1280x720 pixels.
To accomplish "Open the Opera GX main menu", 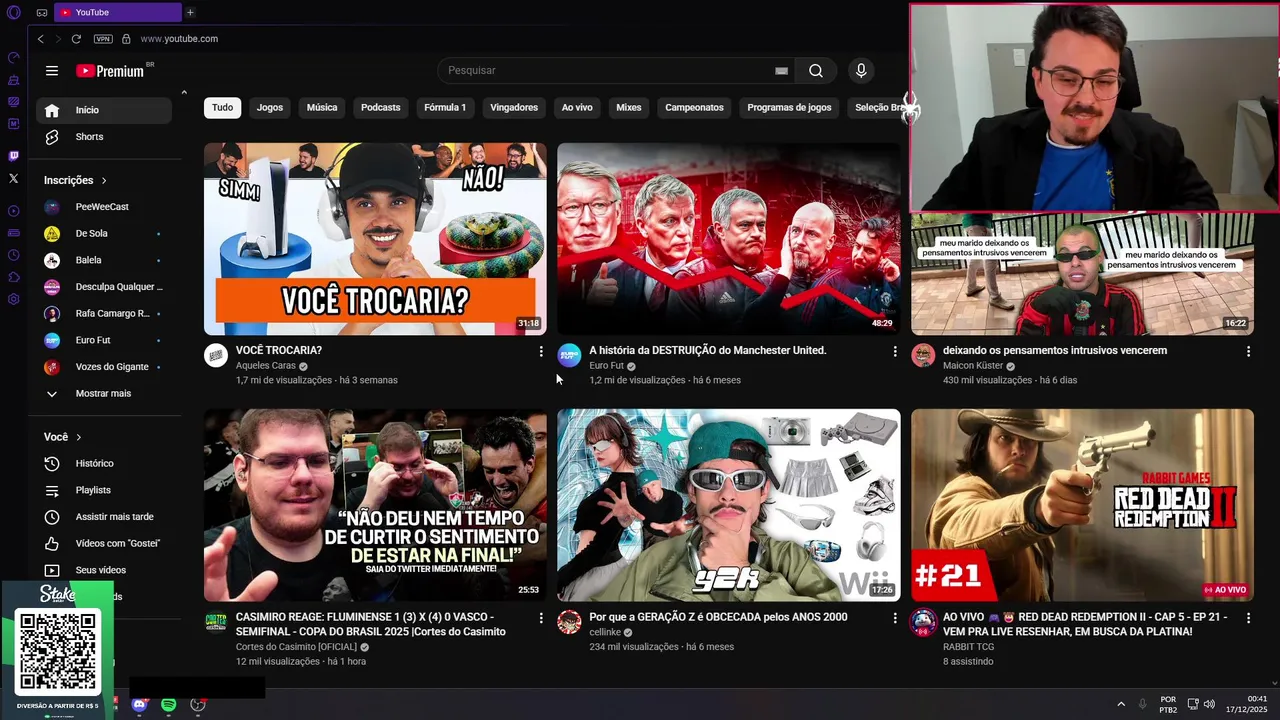I will 14,12.
